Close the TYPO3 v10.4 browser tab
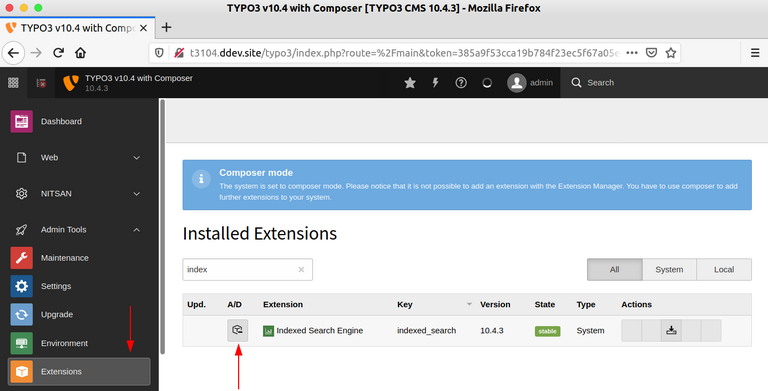Viewport: 768px width, 391px height. (x=144, y=28)
